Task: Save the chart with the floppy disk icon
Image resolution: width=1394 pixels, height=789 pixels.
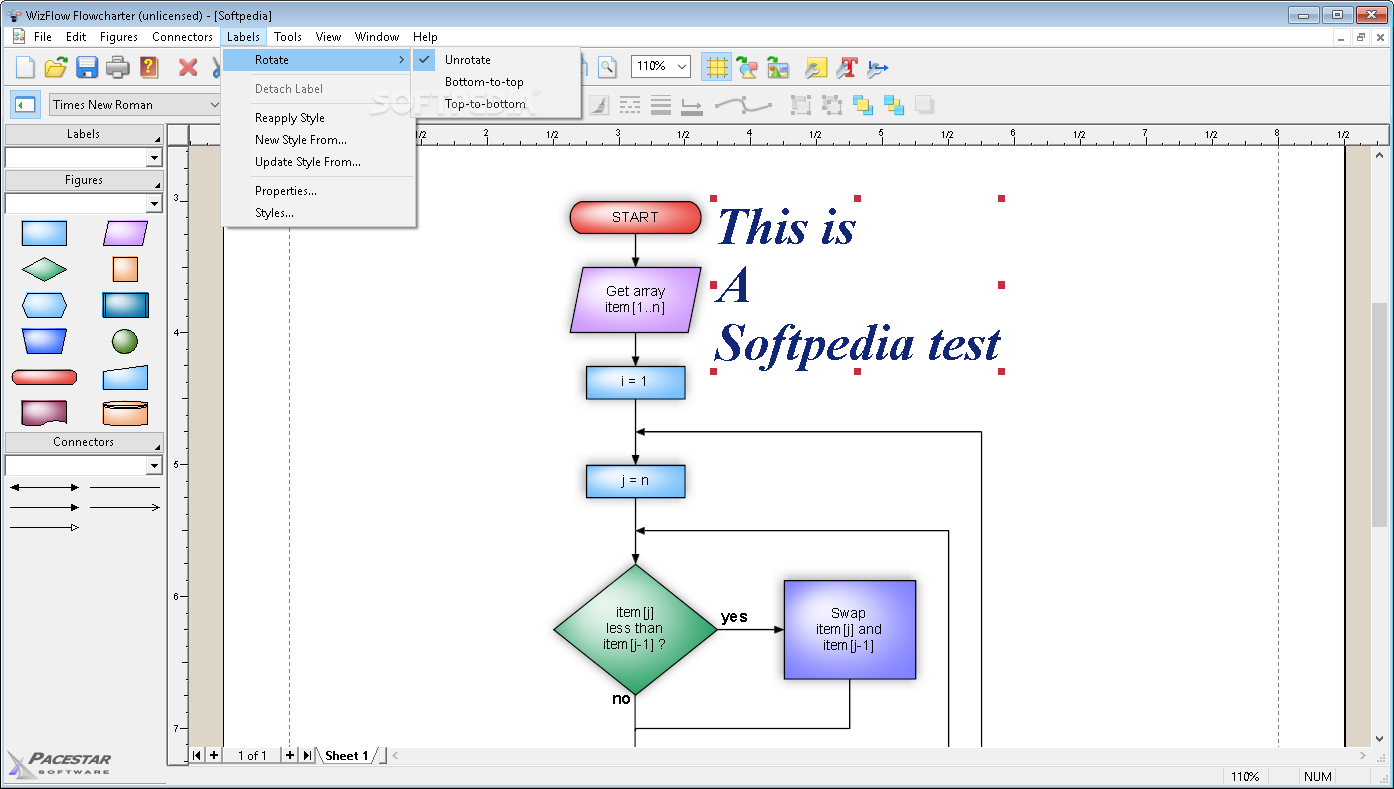Action: click(x=87, y=68)
